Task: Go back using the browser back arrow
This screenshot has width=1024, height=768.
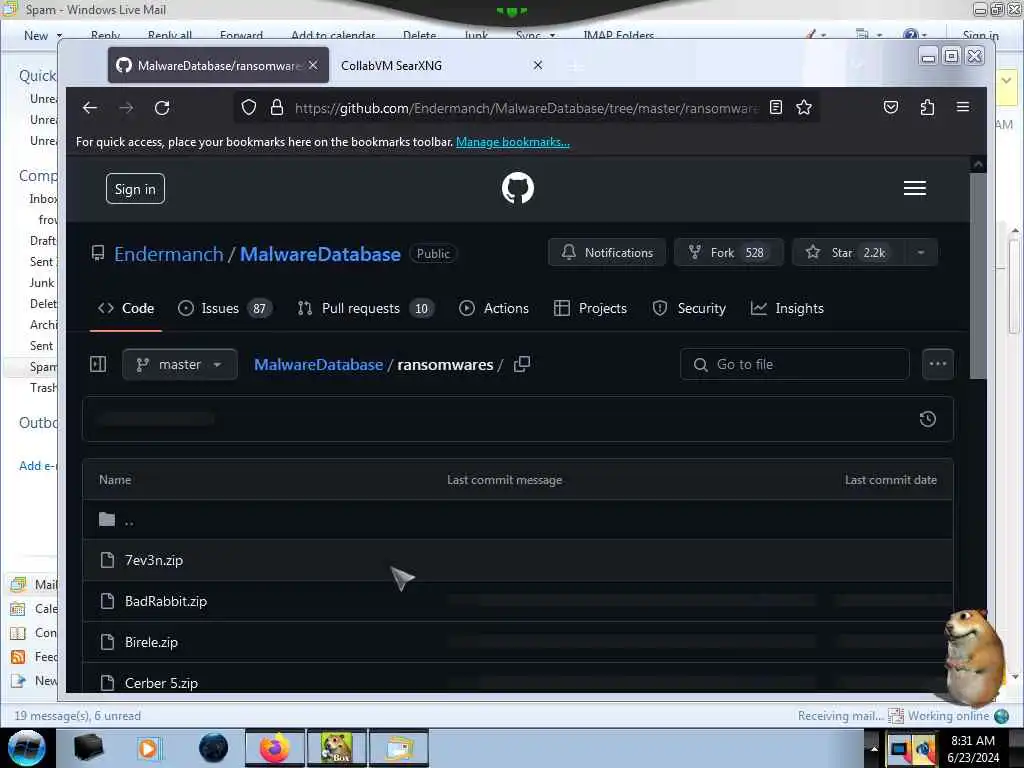Action: coord(90,108)
